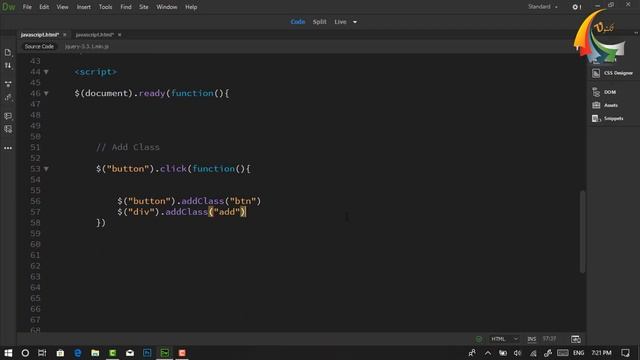The image size is (640, 360).
Task: Click the File Management up-down arrows icon
Action: (x=8, y=65)
